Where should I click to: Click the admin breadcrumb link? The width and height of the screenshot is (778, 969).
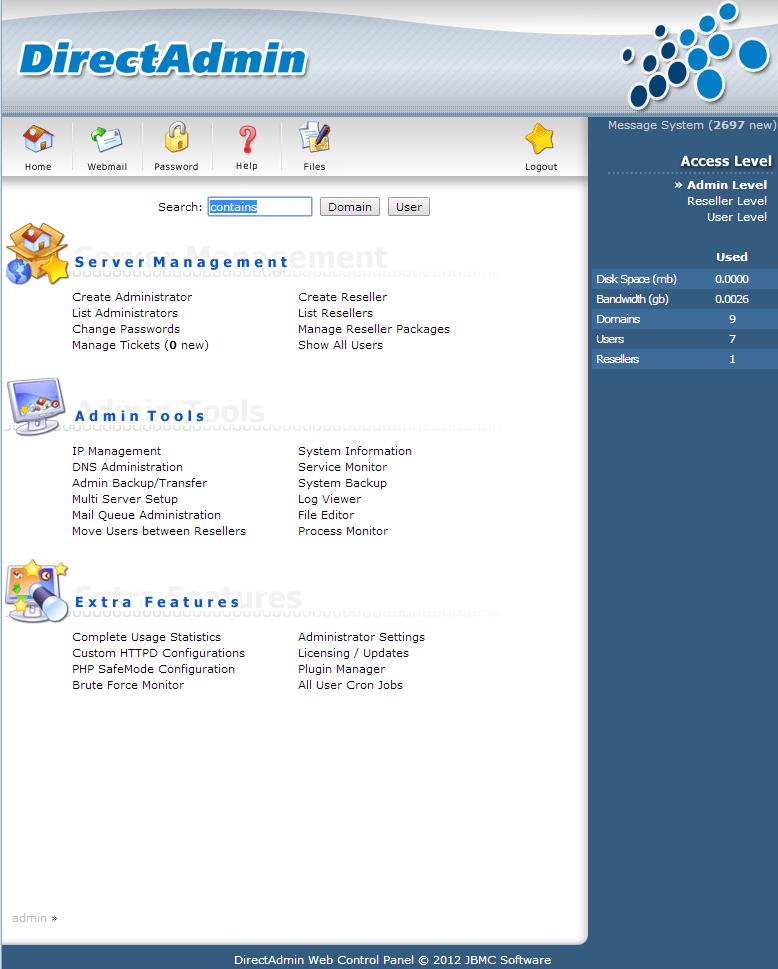[29, 918]
